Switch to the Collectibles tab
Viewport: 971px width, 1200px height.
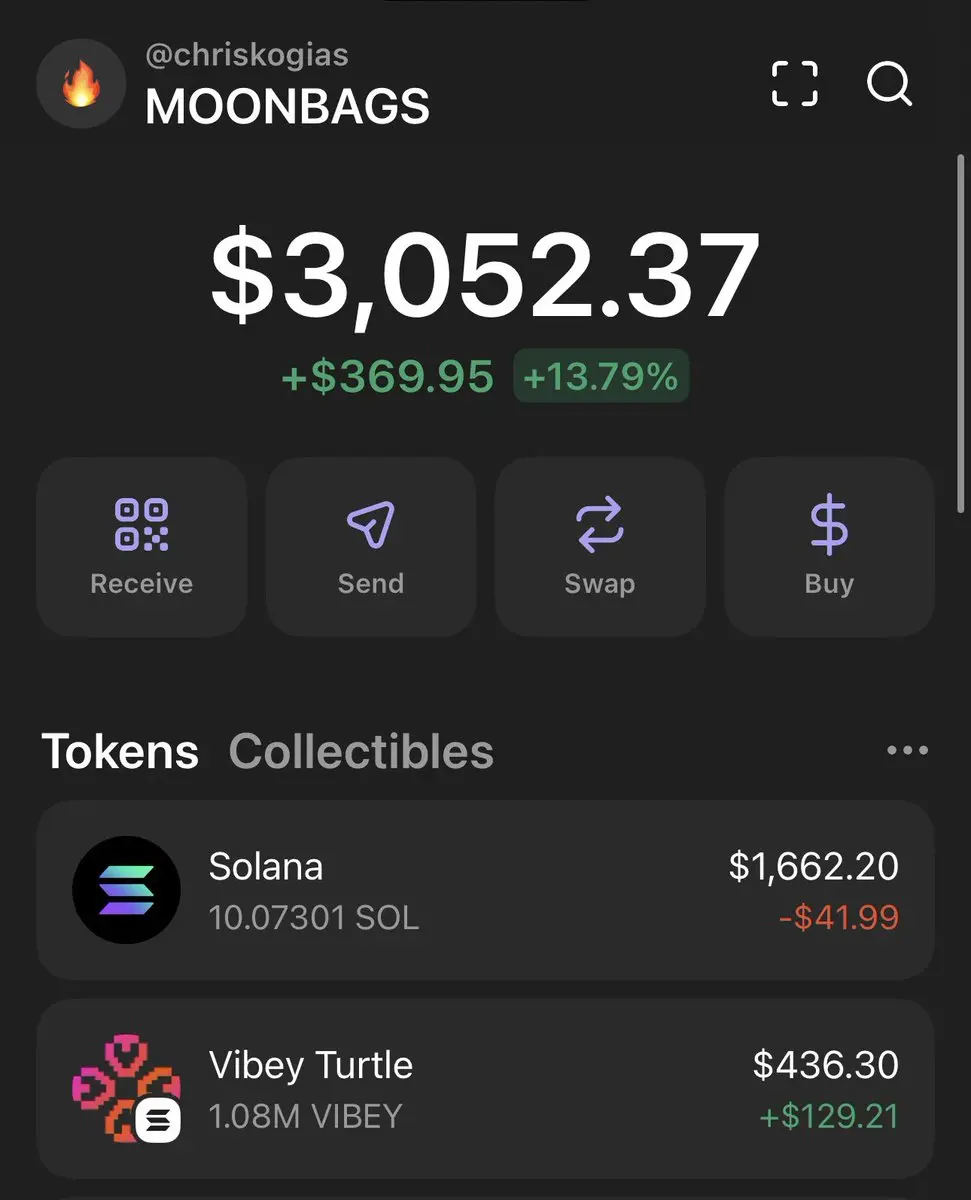361,752
